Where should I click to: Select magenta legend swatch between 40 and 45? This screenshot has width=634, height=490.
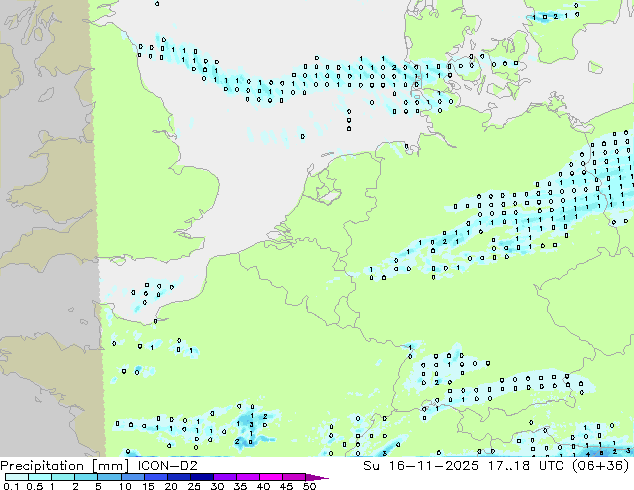(x=271, y=477)
